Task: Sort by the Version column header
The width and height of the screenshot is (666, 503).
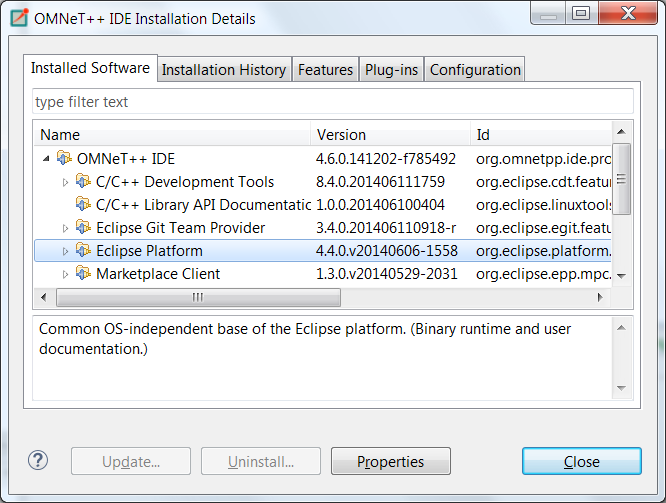Action: 390,135
